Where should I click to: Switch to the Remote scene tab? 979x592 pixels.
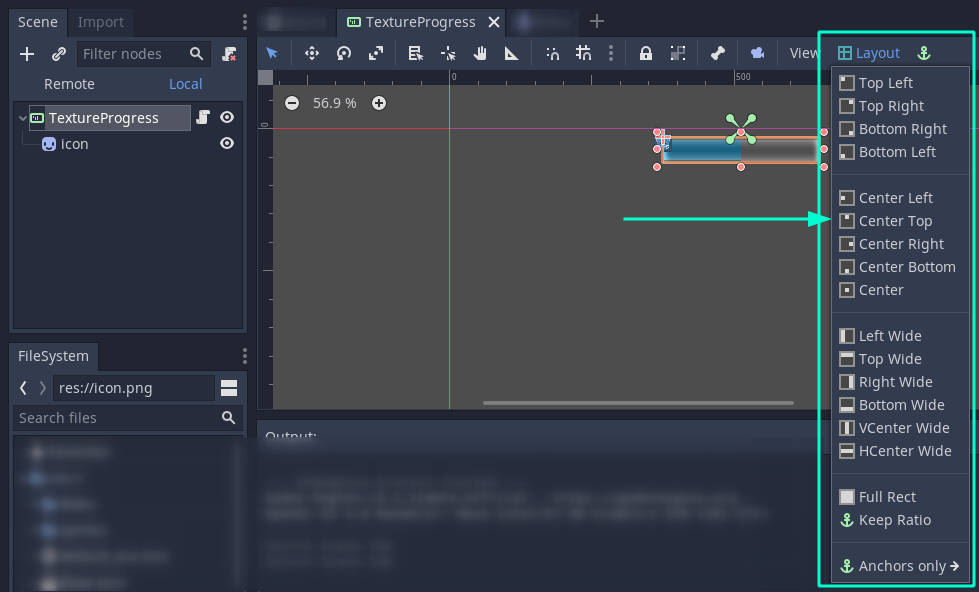pyautogui.click(x=69, y=84)
